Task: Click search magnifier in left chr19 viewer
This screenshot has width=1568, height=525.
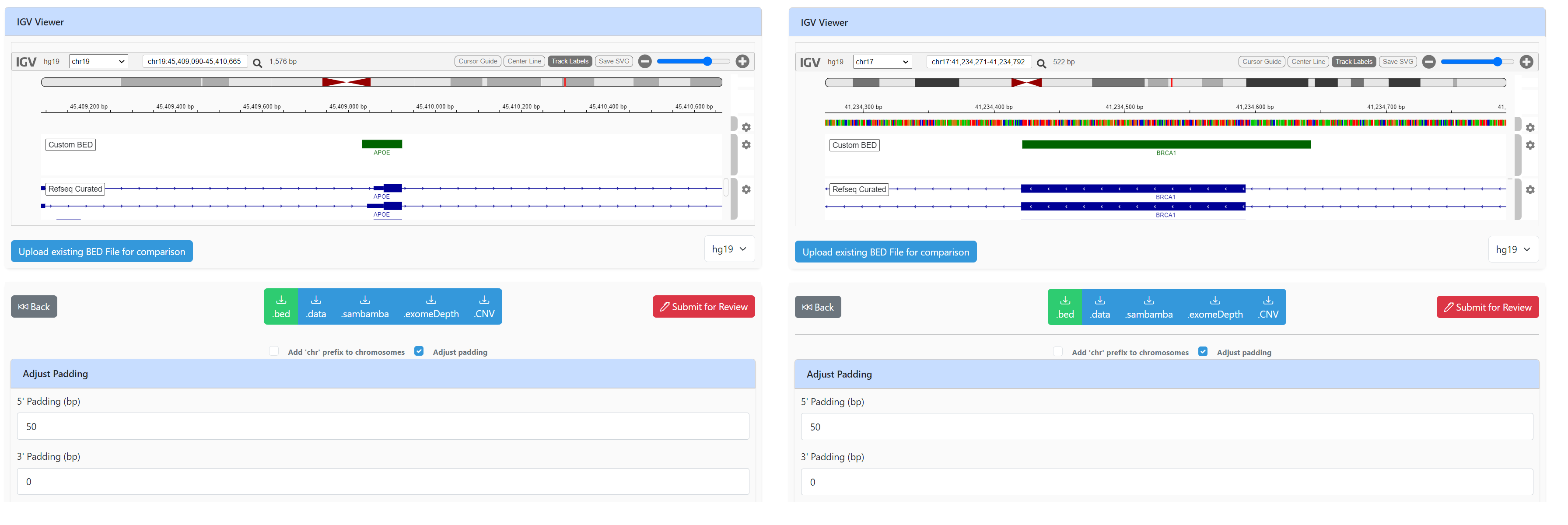Action: click(x=258, y=63)
